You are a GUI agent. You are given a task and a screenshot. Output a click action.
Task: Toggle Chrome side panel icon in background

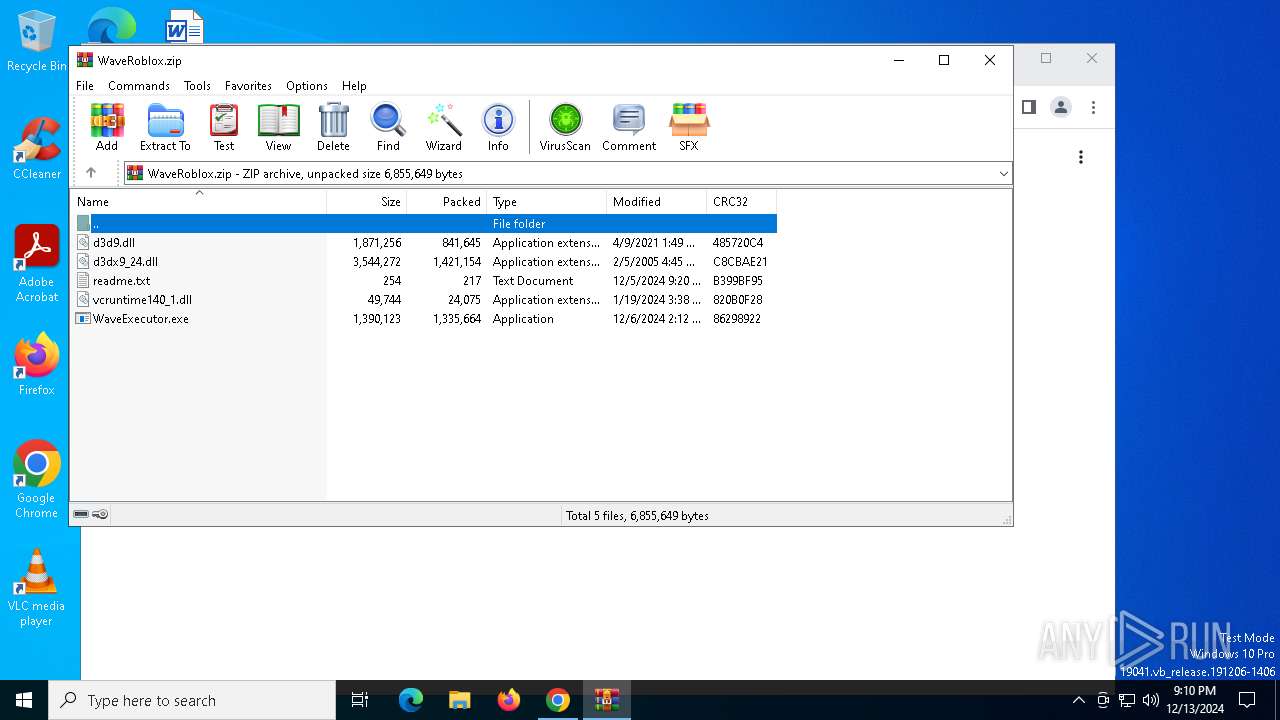(1028, 107)
